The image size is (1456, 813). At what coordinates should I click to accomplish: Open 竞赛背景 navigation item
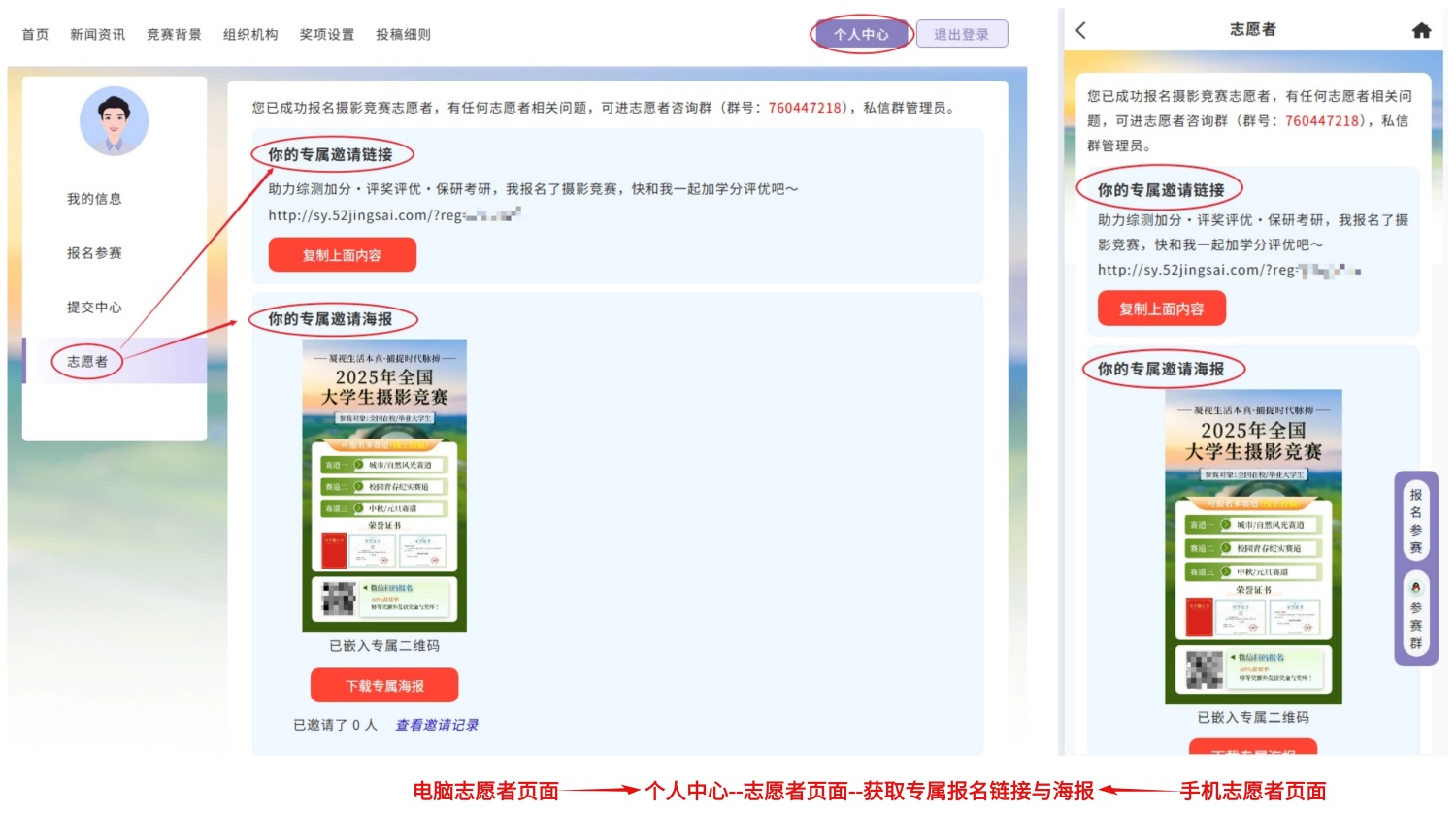(x=174, y=35)
